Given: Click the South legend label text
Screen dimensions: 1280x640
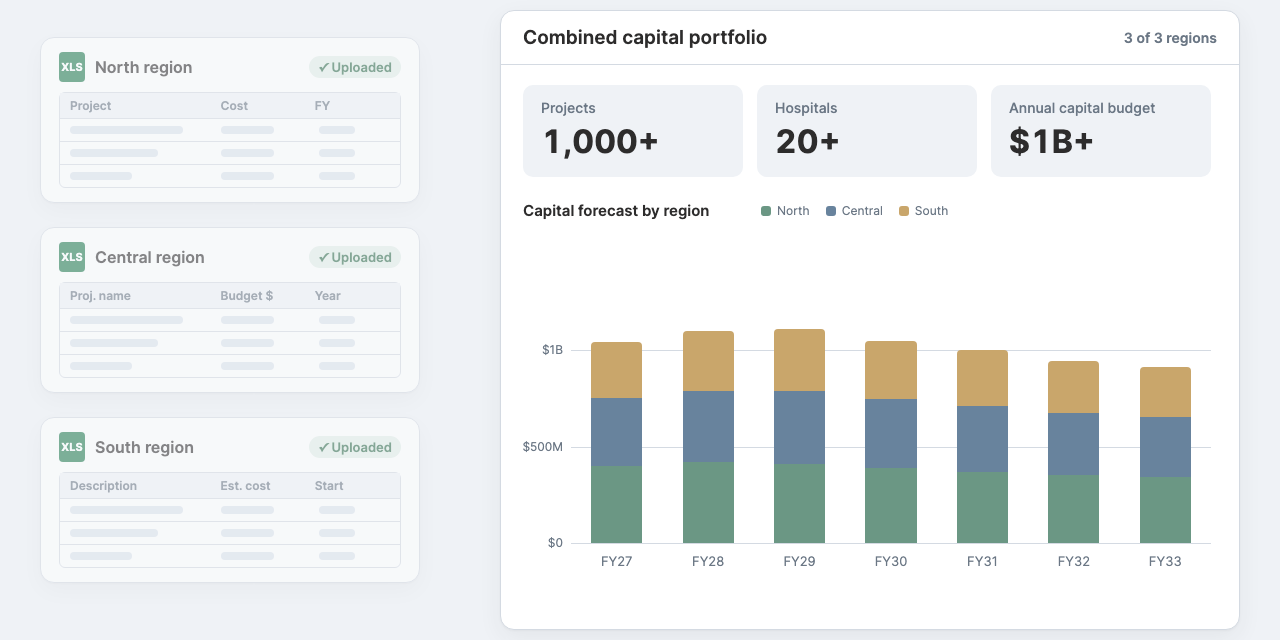Looking at the screenshot, I should click(931, 211).
